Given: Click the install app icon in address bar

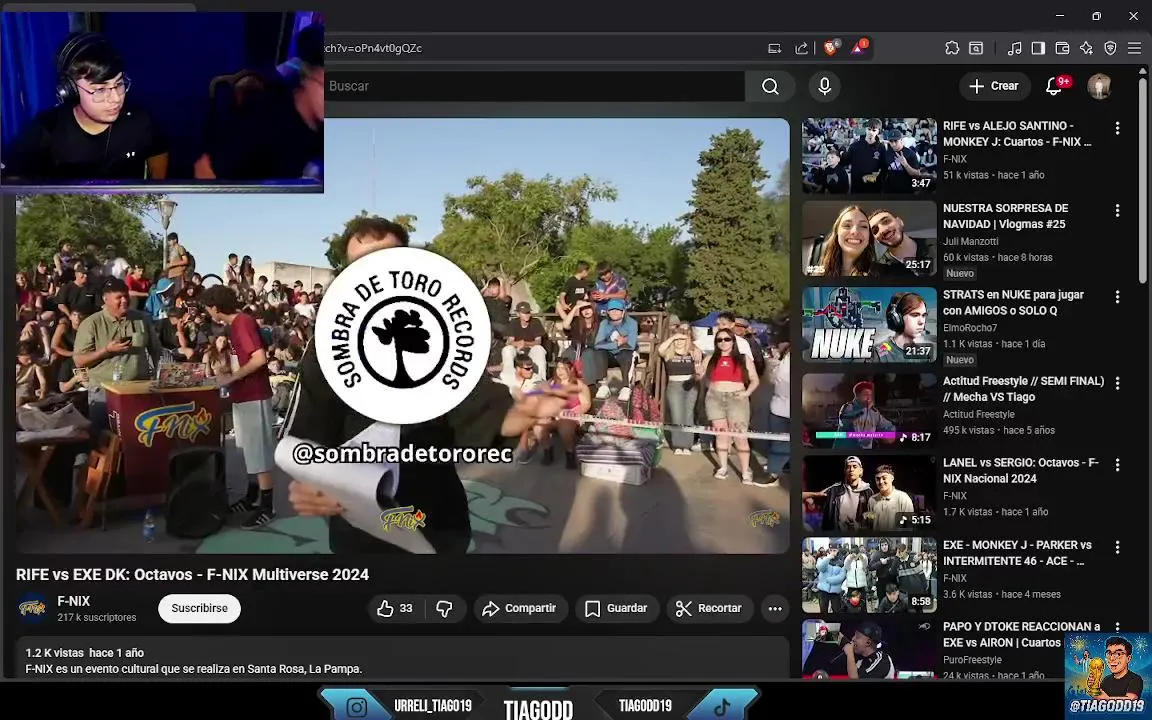Looking at the screenshot, I should pos(774,48).
